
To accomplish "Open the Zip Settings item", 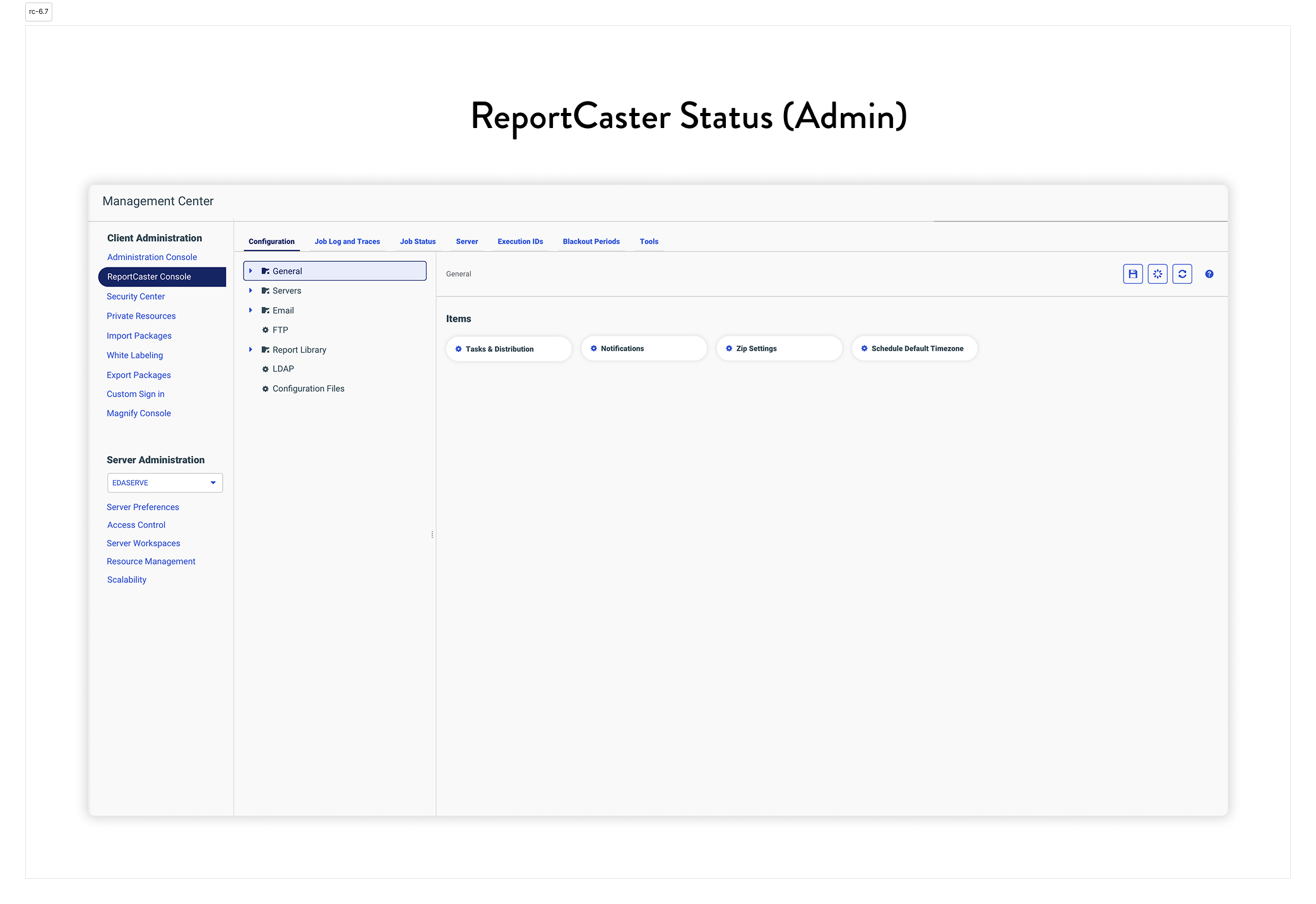I will pos(779,348).
